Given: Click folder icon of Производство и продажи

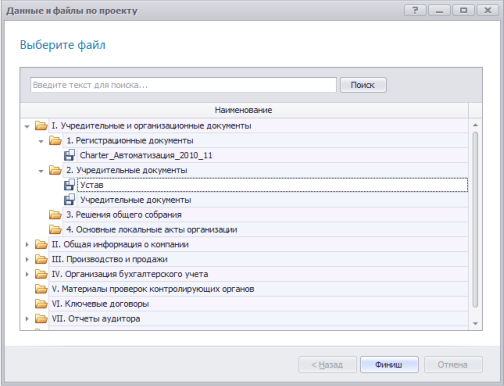Looking at the screenshot, I should click(41, 259).
